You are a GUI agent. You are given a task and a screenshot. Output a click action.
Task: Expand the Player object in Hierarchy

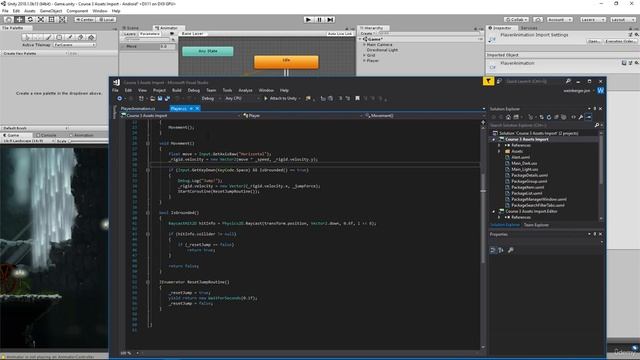(364, 60)
